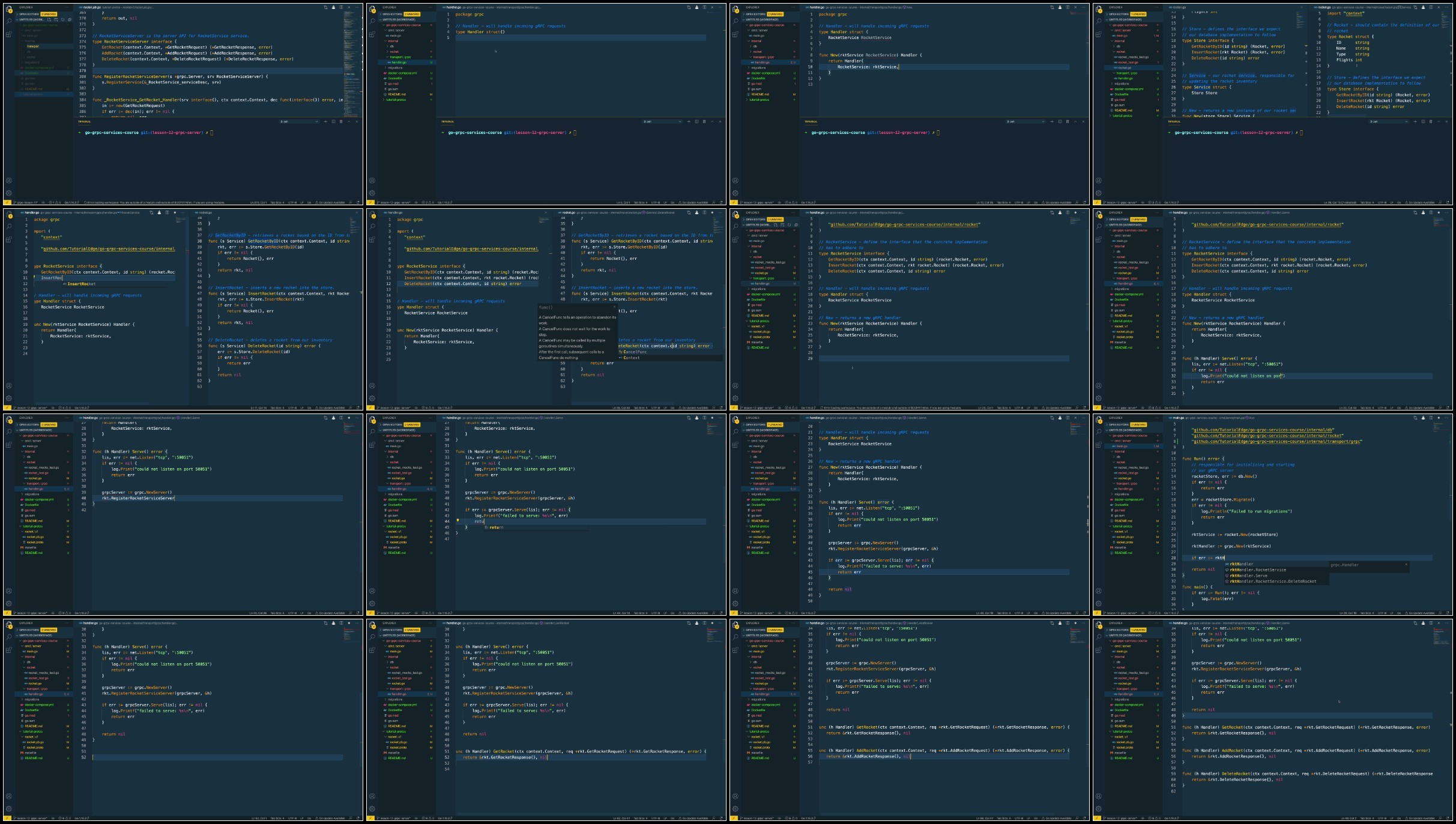Open Manage gear in the five-line handler.go frame
This screenshot has width=1456, height=824.
pyautogui.click(x=372, y=193)
